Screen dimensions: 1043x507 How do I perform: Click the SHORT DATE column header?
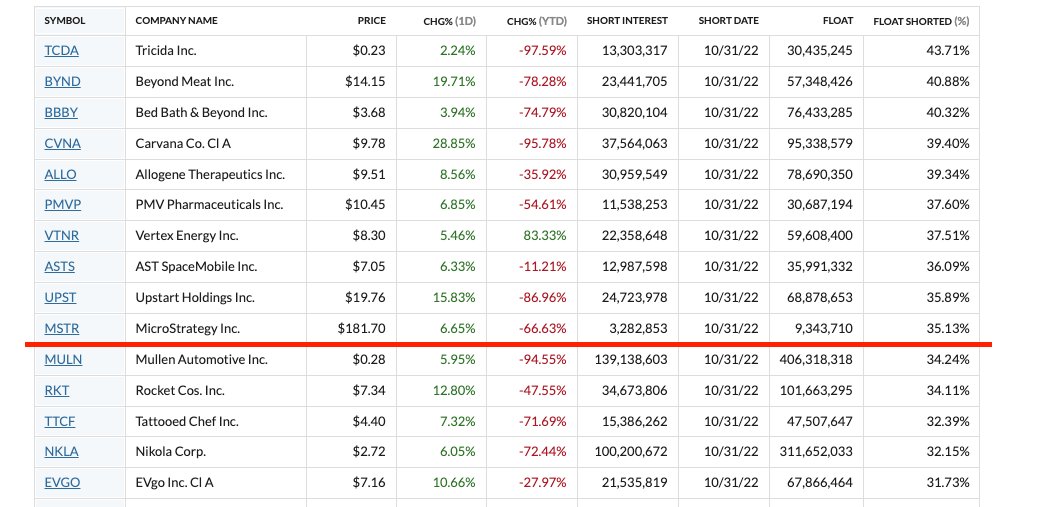(x=728, y=21)
